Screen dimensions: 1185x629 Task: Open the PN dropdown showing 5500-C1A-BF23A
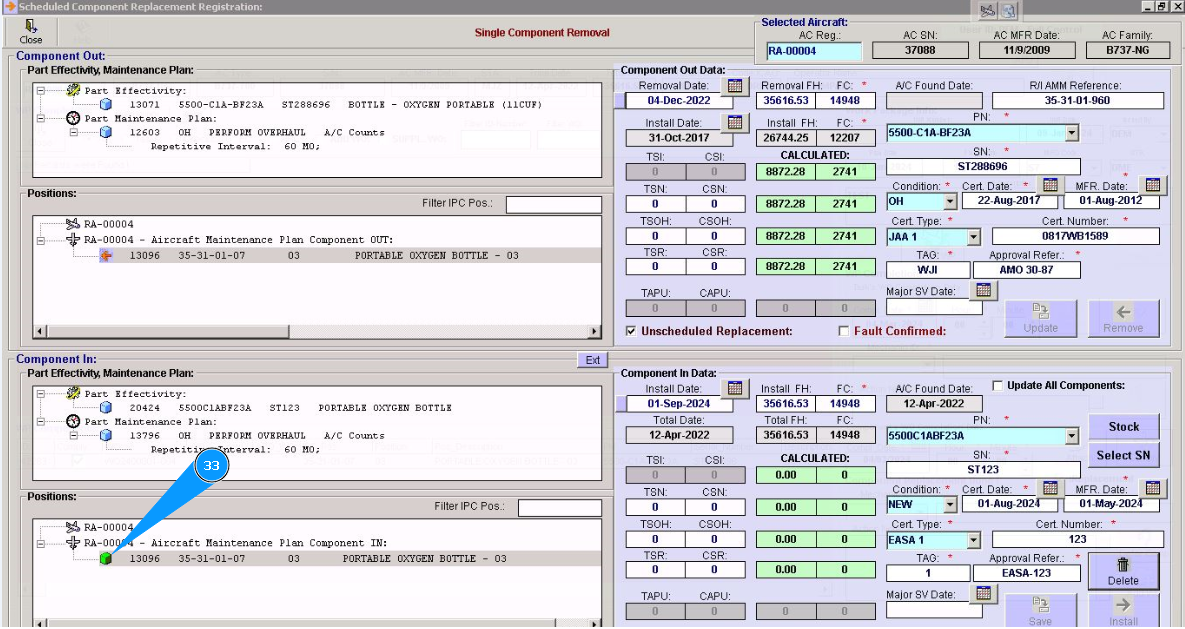tap(1071, 133)
